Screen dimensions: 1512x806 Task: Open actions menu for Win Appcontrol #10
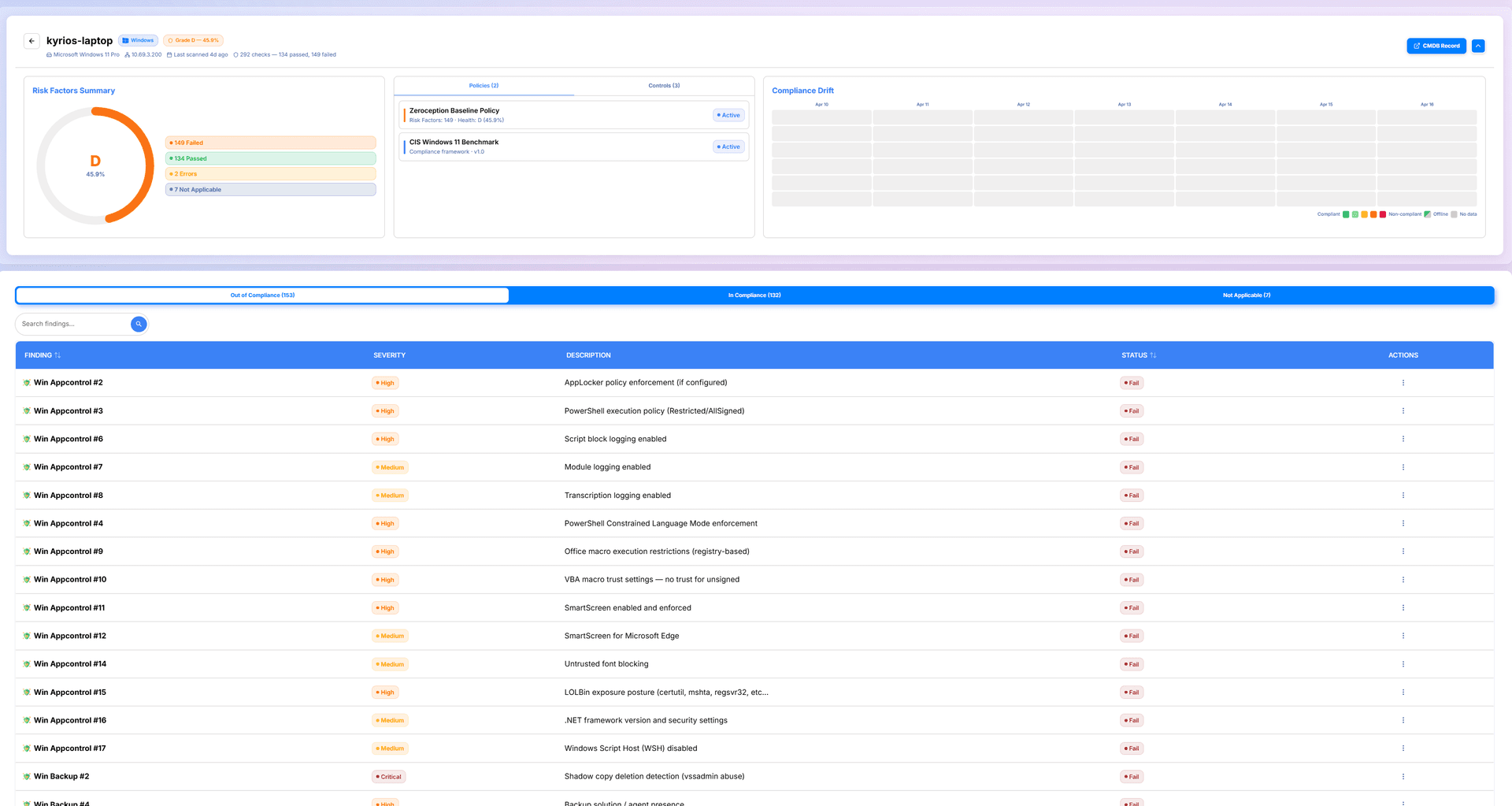tap(1403, 580)
